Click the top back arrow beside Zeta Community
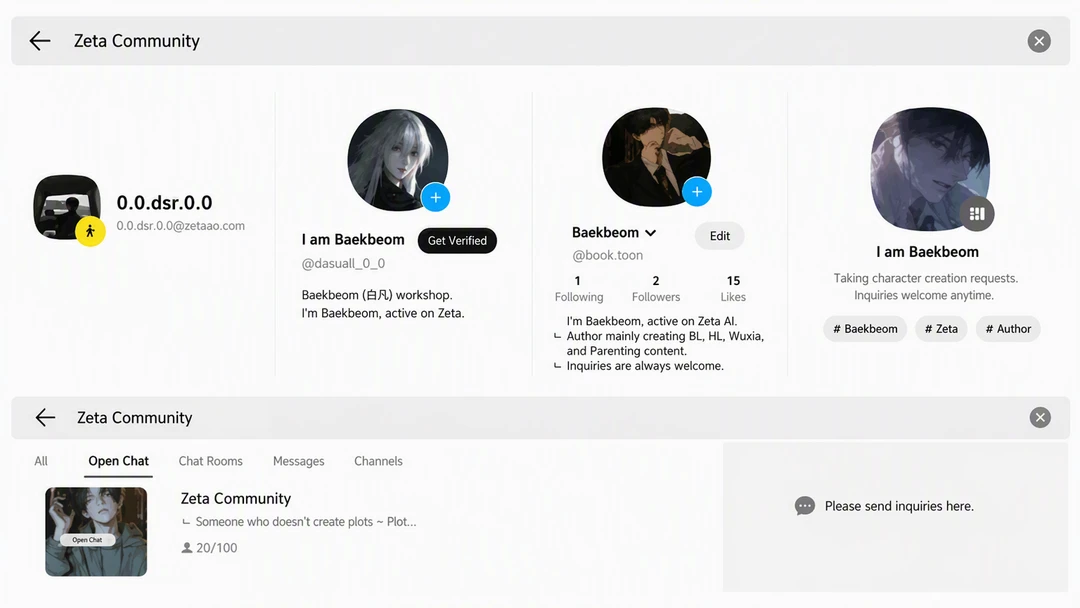The image size is (1080, 608). pyautogui.click(x=40, y=41)
